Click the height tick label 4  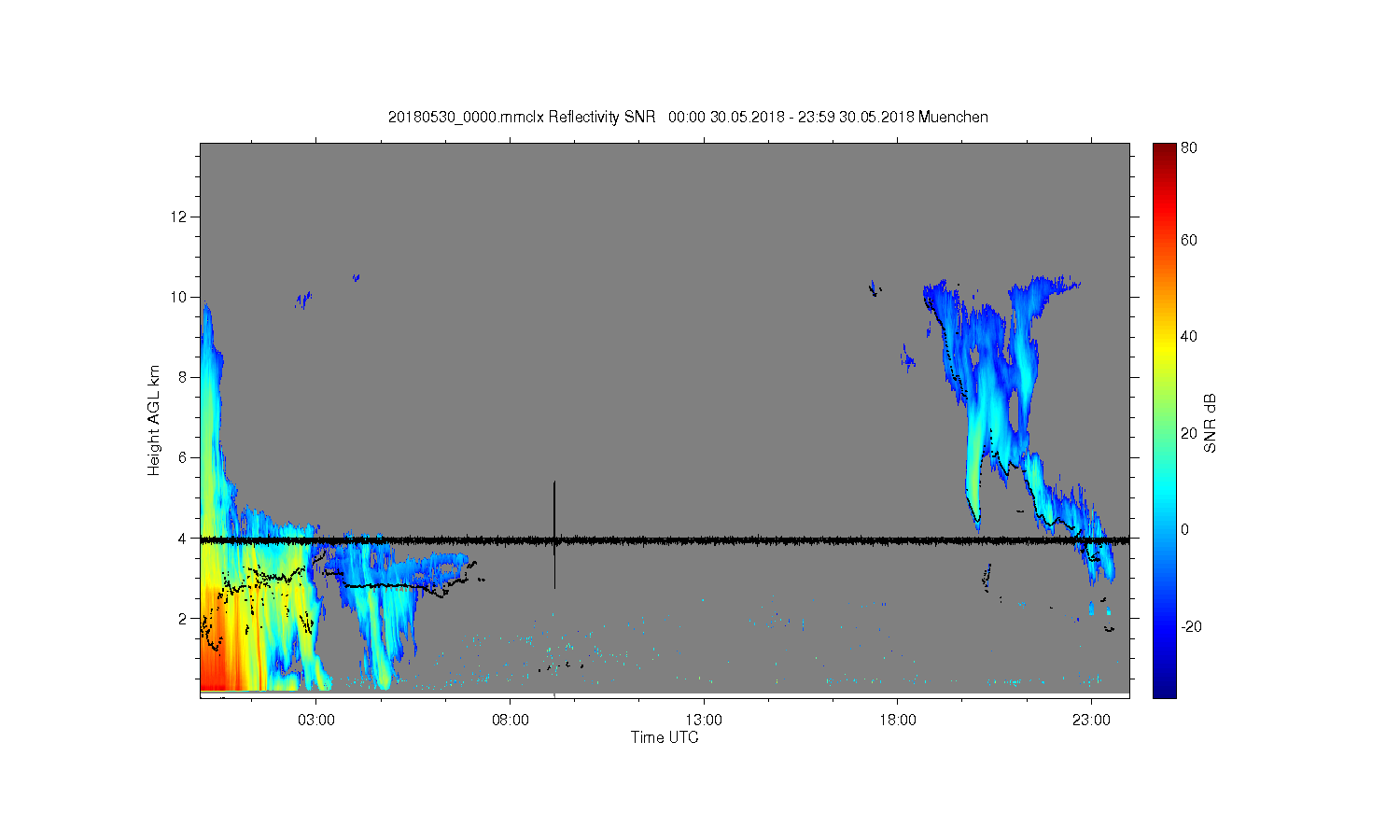click(x=183, y=538)
